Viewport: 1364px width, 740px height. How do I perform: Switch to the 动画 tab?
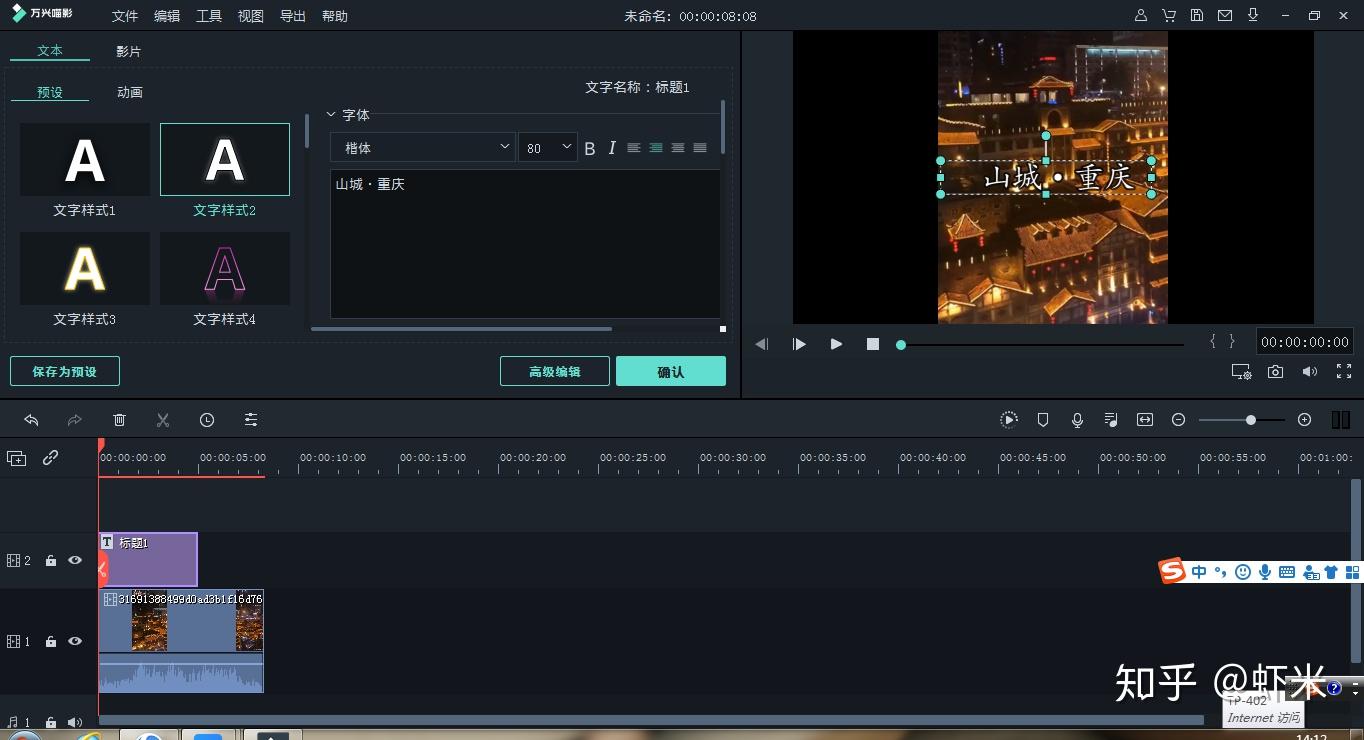(130, 92)
